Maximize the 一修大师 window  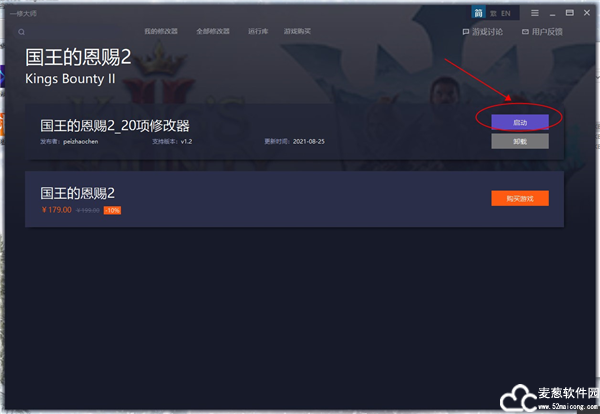point(569,13)
